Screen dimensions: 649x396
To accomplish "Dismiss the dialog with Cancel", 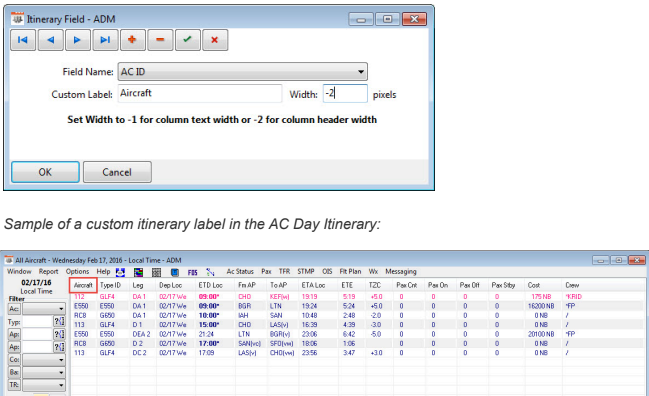I will tap(117, 172).
